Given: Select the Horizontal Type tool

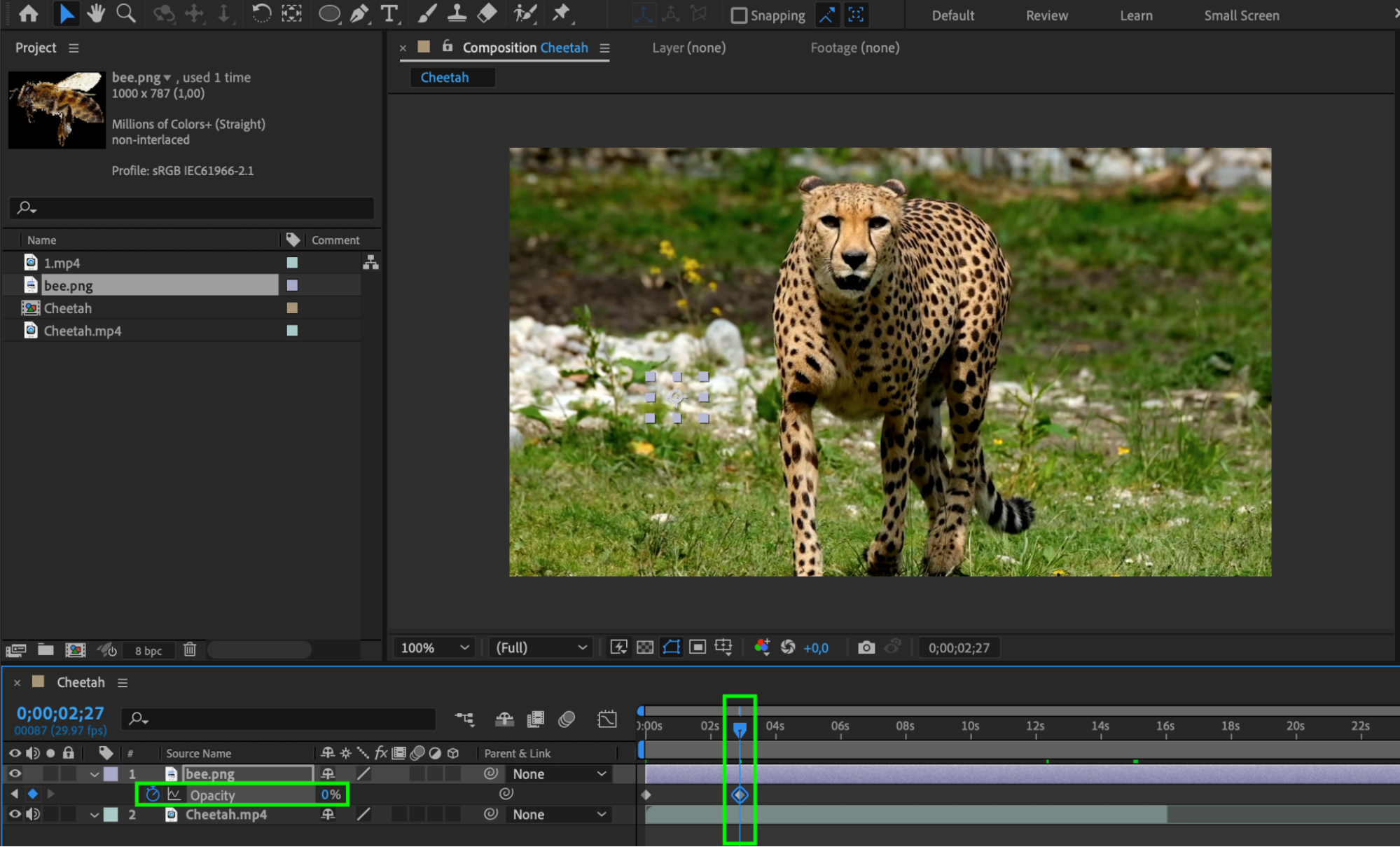Looking at the screenshot, I should point(389,13).
